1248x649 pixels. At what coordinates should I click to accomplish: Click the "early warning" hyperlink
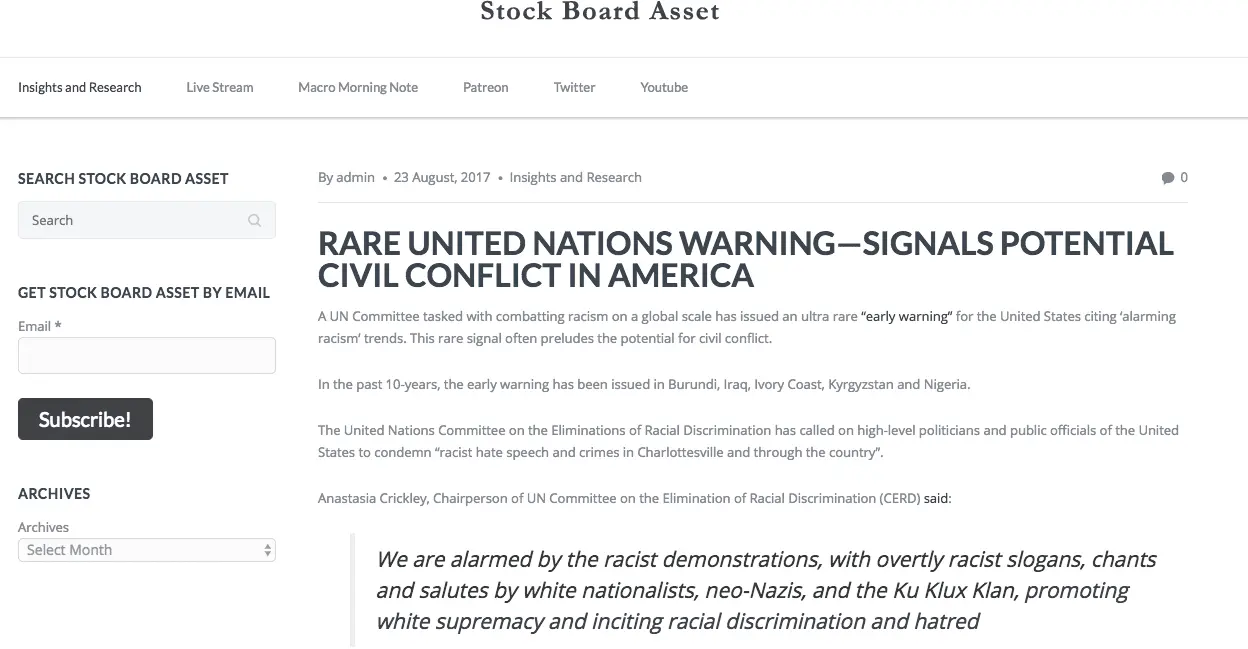(x=905, y=317)
